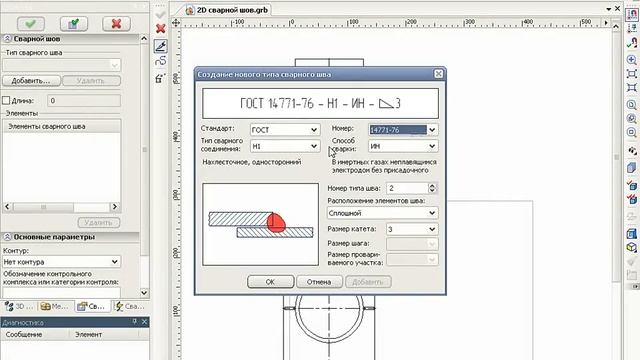
Task: Click the crossed-arrows icon at the ruler corner
Action: pos(176,22)
